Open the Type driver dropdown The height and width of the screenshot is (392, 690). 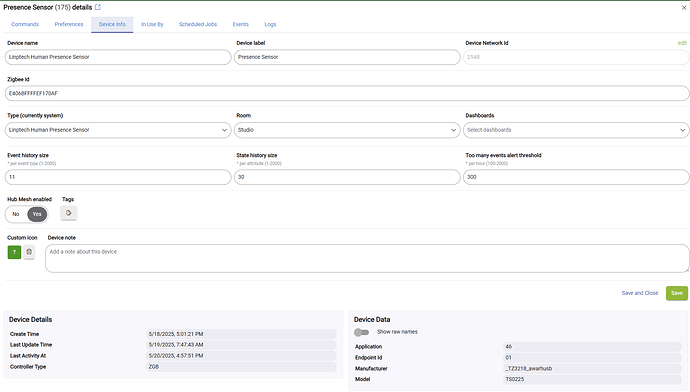point(118,130)
